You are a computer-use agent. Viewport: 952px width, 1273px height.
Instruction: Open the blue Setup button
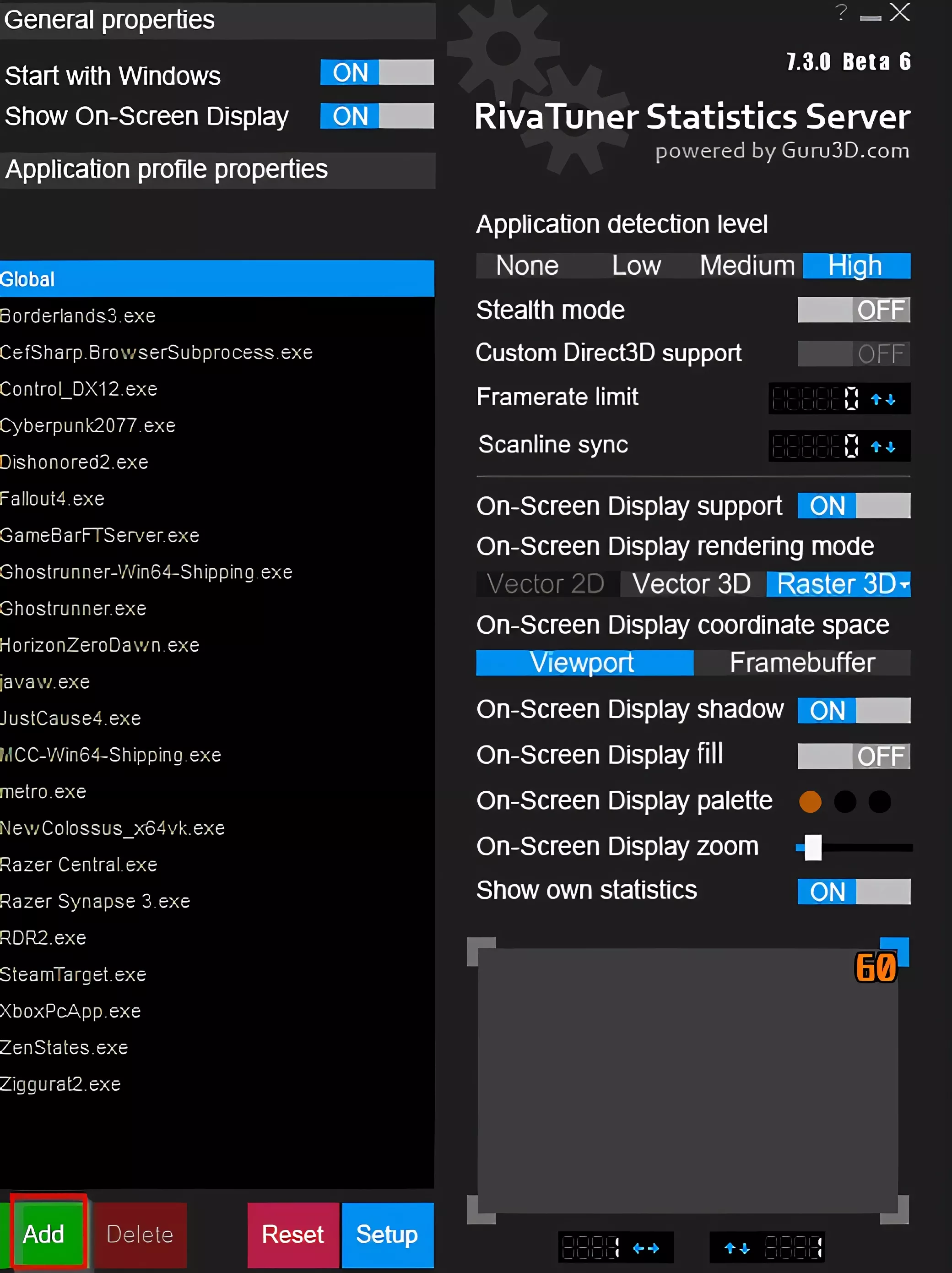coord(387,1235)
